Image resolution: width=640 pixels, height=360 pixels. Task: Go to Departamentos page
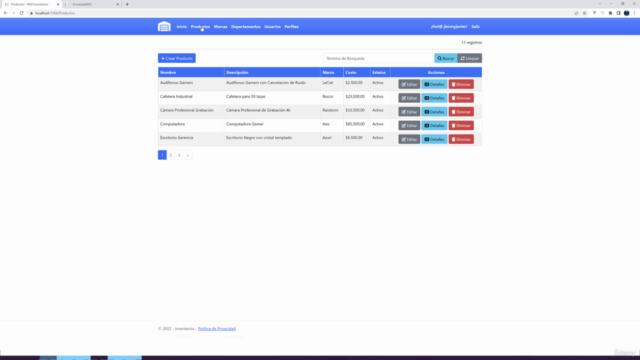coord(246,27)
